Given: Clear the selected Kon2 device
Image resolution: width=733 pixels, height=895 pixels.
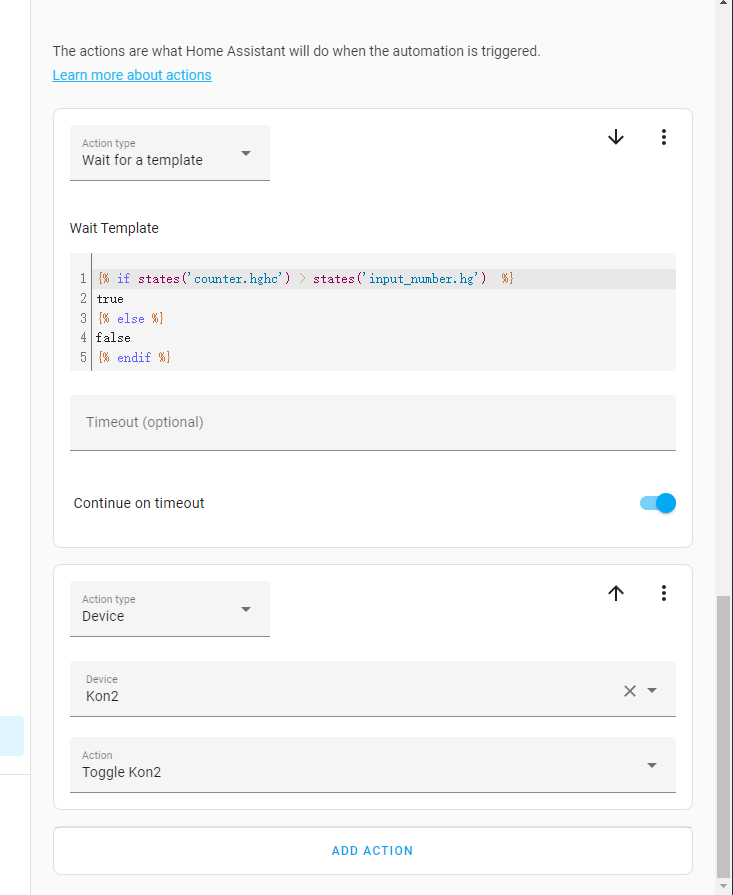Looking at the screenshot, I should coord(629,690).
